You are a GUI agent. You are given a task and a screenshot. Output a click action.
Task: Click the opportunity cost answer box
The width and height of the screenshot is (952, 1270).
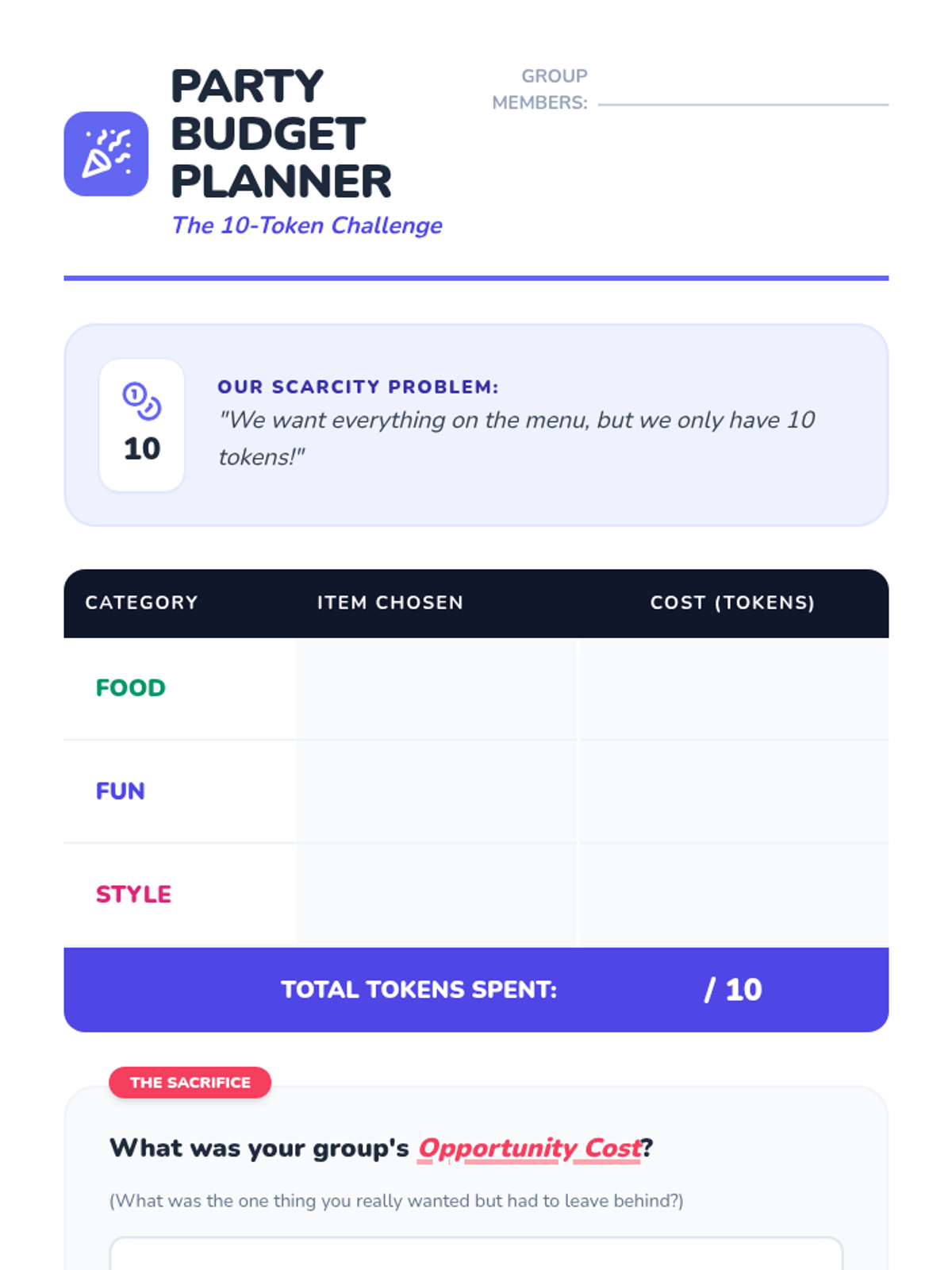coord(476,1254)
